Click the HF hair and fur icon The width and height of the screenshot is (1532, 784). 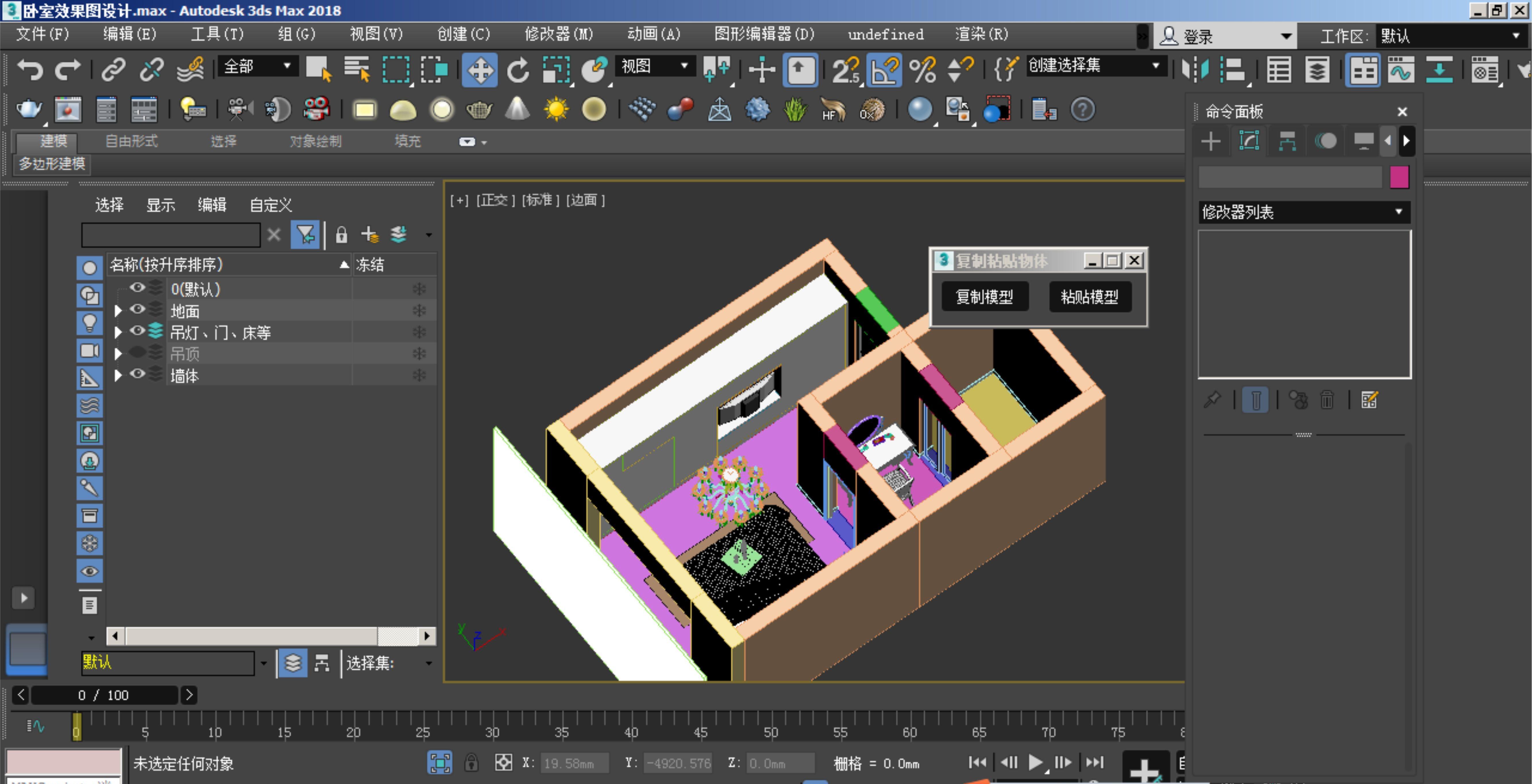[x=833, y=109]
